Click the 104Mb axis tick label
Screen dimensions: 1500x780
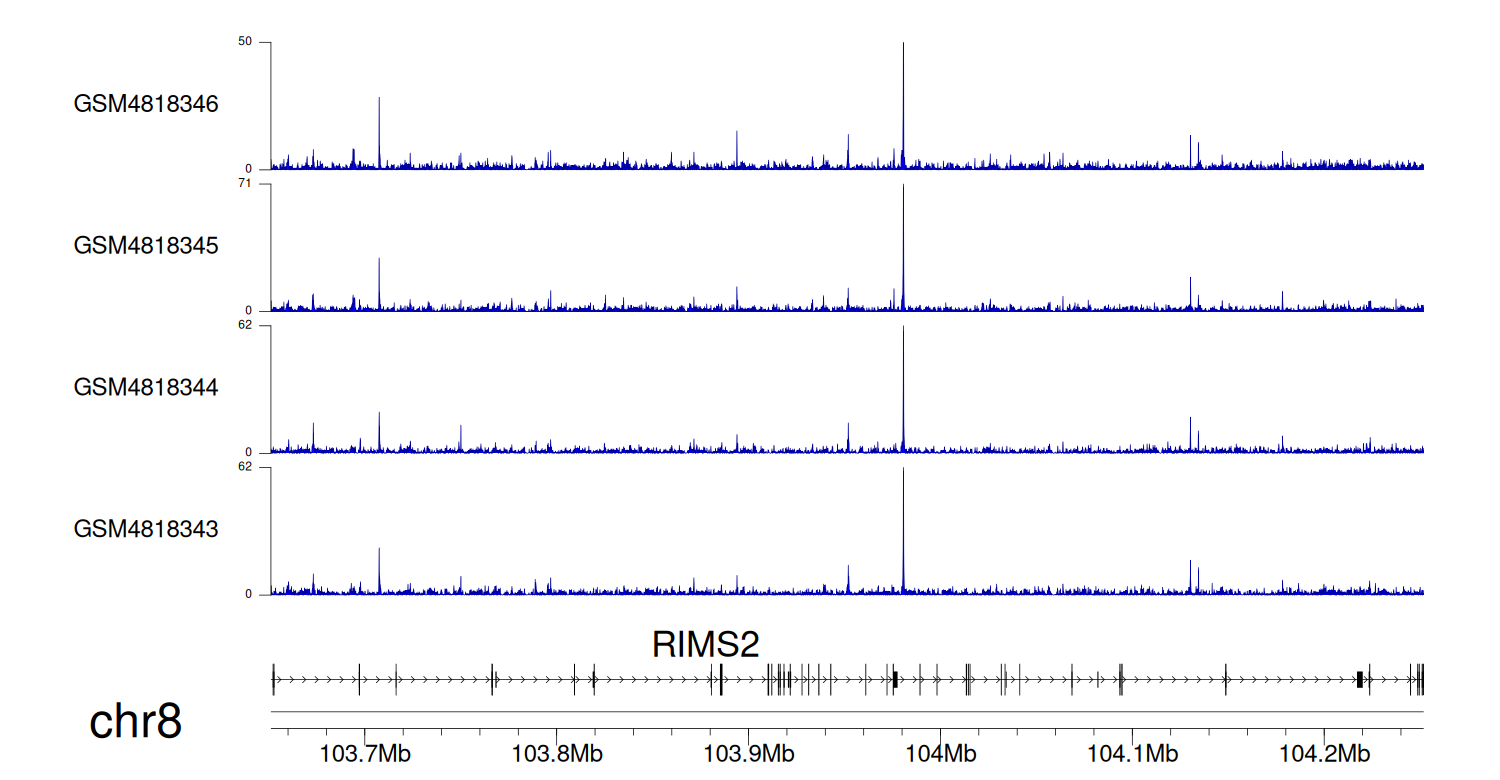click(940, 753)
